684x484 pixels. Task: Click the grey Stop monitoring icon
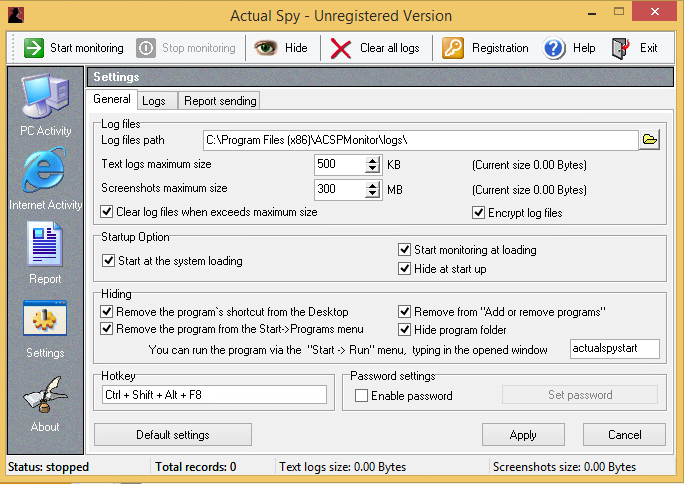[x=146, y=48]
